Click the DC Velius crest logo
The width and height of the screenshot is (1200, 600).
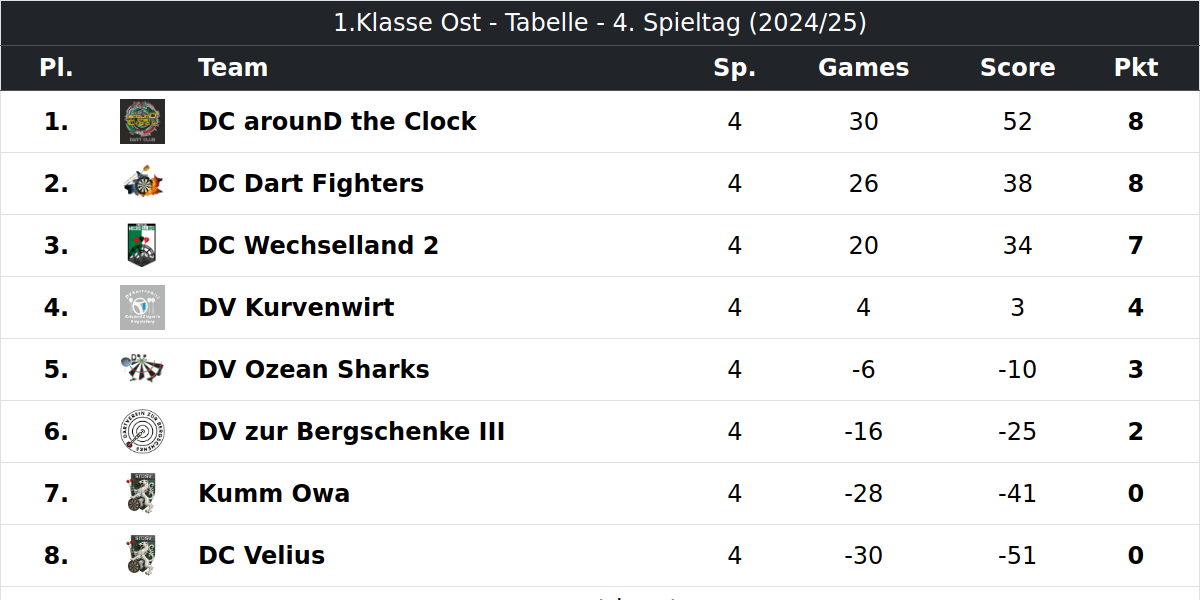tap(142, 556)
